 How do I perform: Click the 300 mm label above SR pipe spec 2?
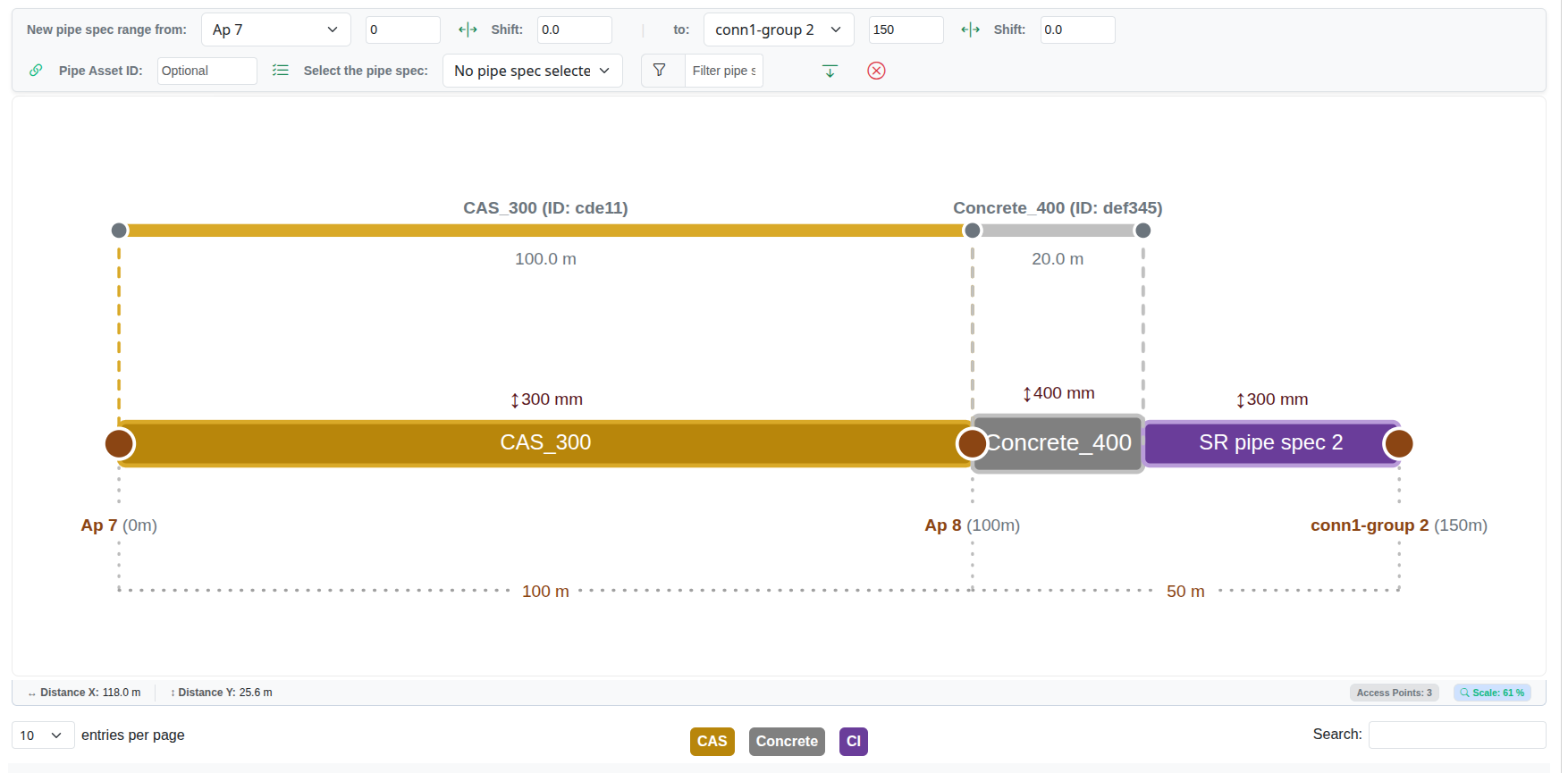(x=1271, y=399)
